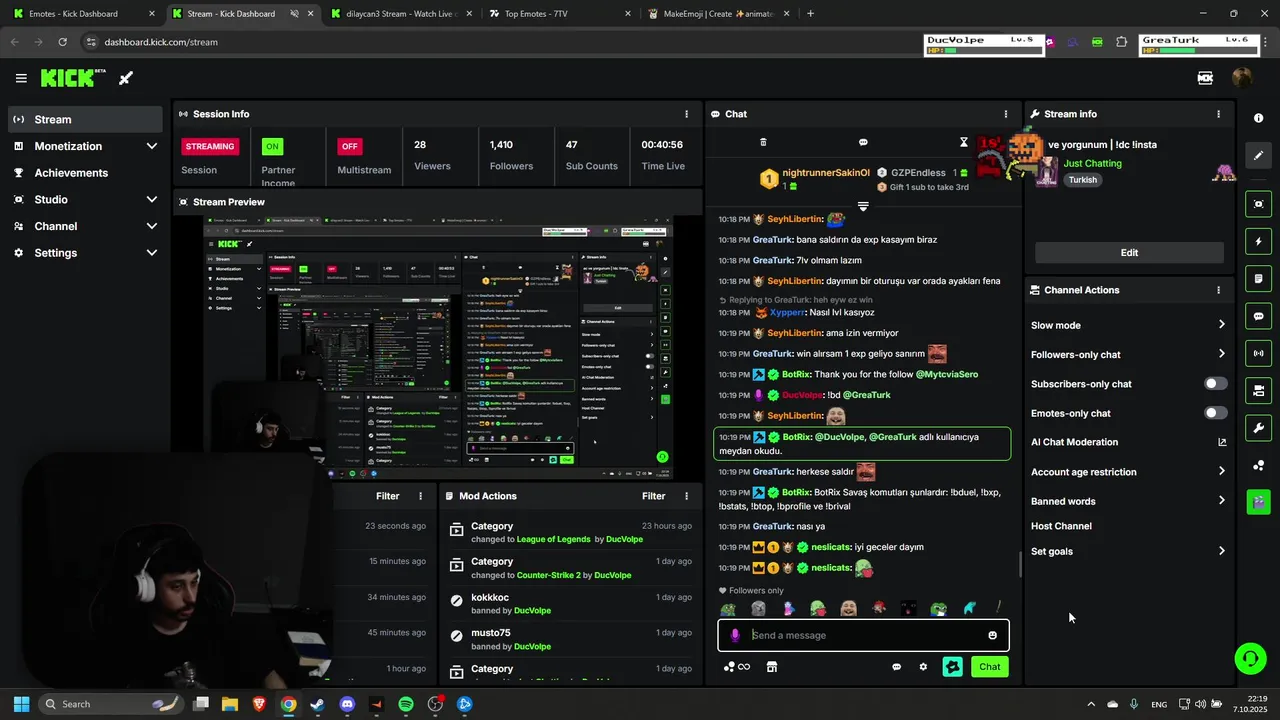The height and width of the screenshot is (720, 1280).
Task: Toggle the Partner Income ON badge
Action: pos(272,146)
